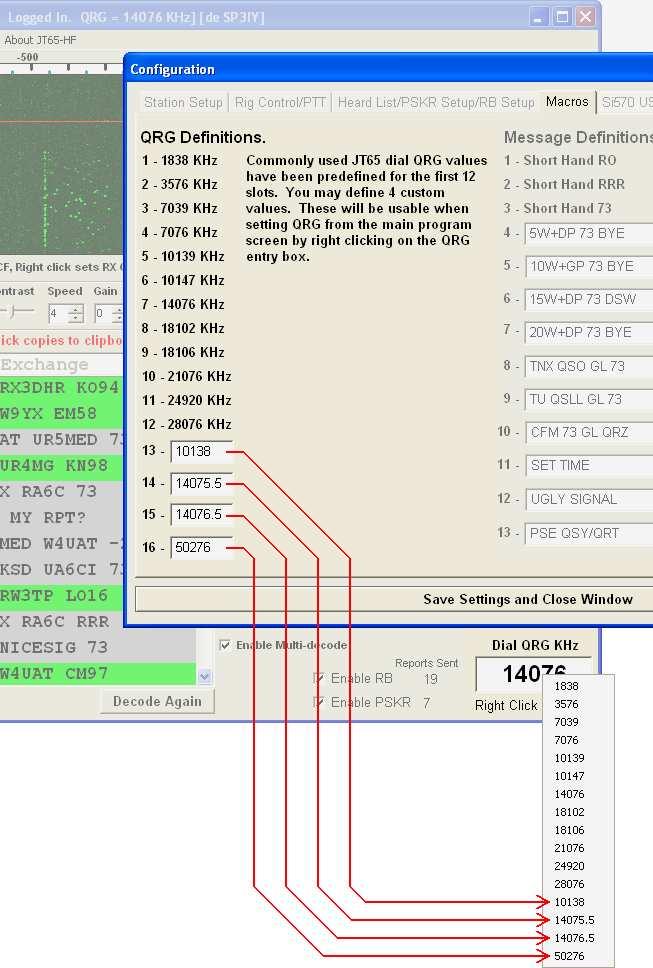The image size is (653, 968).
Task: Click Save Settings and Close Window button
Action: coord(394,599)
